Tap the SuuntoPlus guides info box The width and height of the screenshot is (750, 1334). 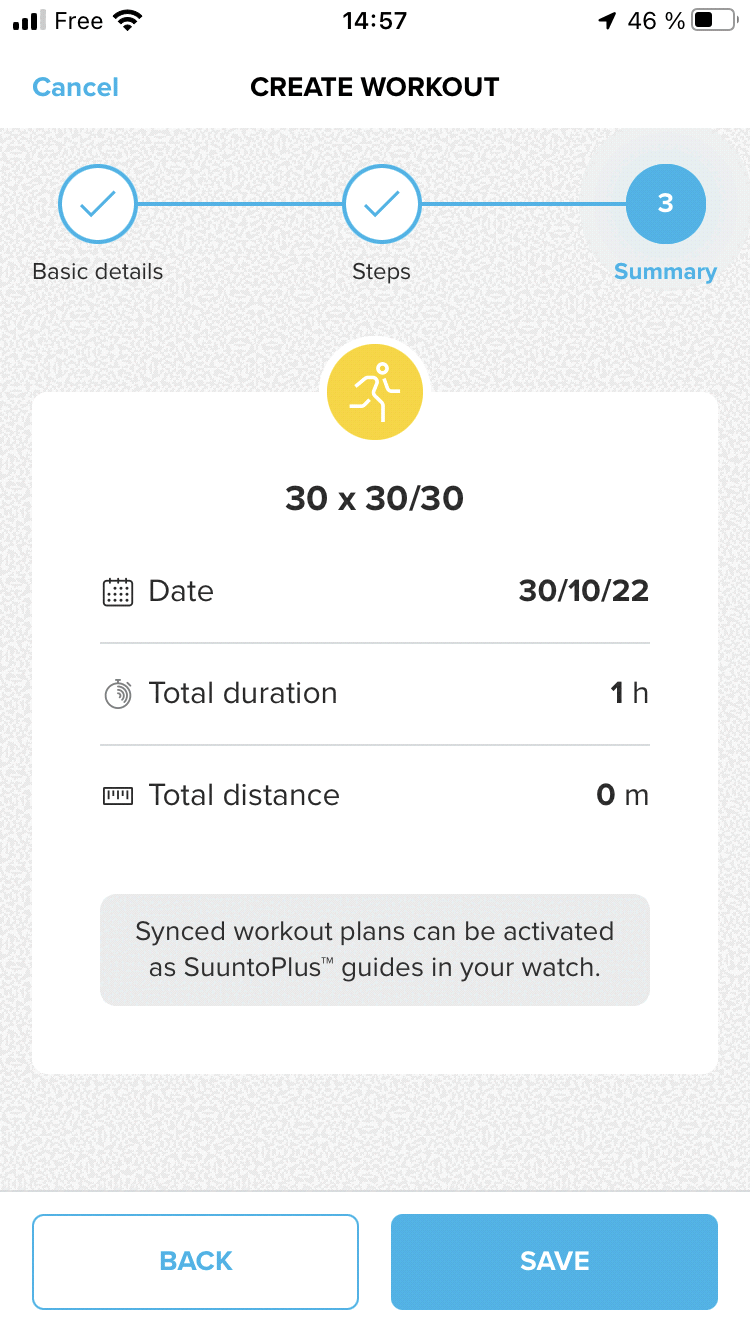(x=375, y=949)
